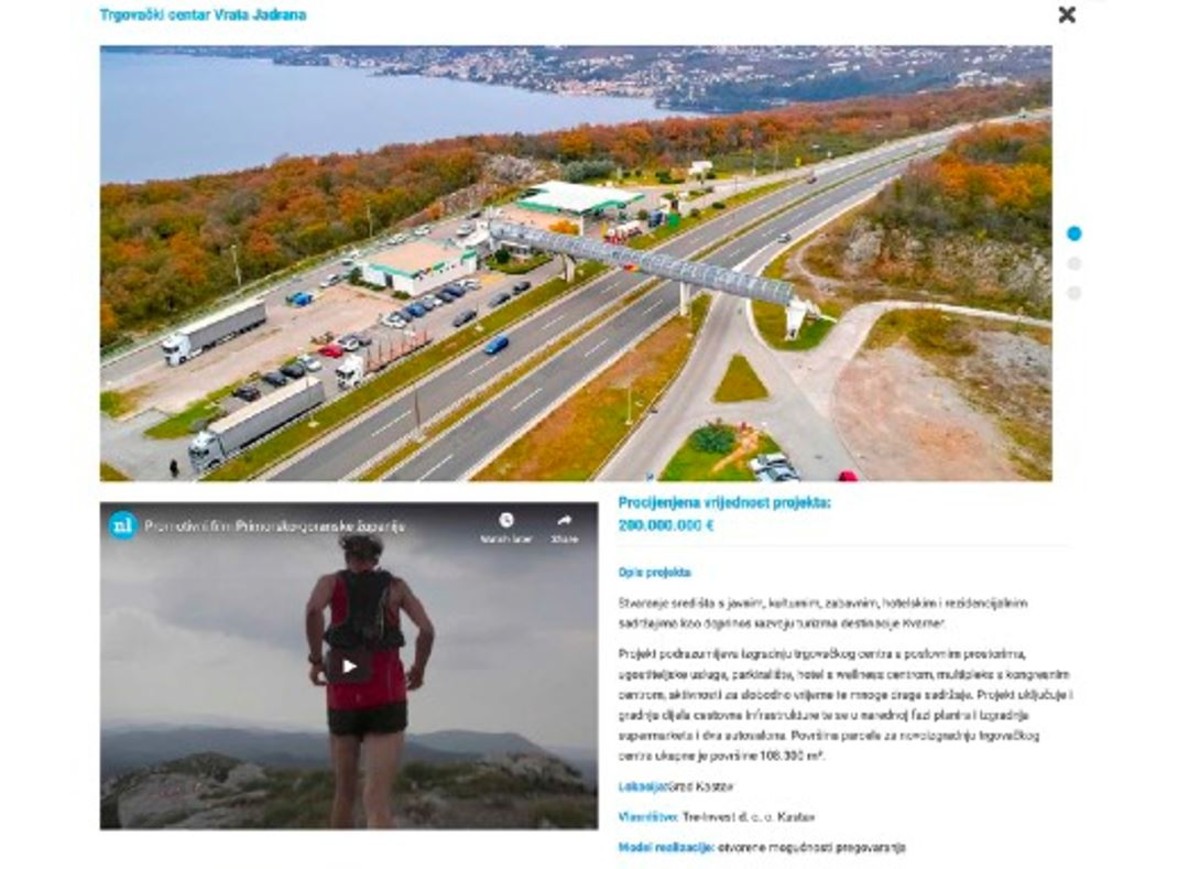1200x869 pixels.
Task: Click the Lokacija label
Action: pyautogui.click(x=642, y=787)
